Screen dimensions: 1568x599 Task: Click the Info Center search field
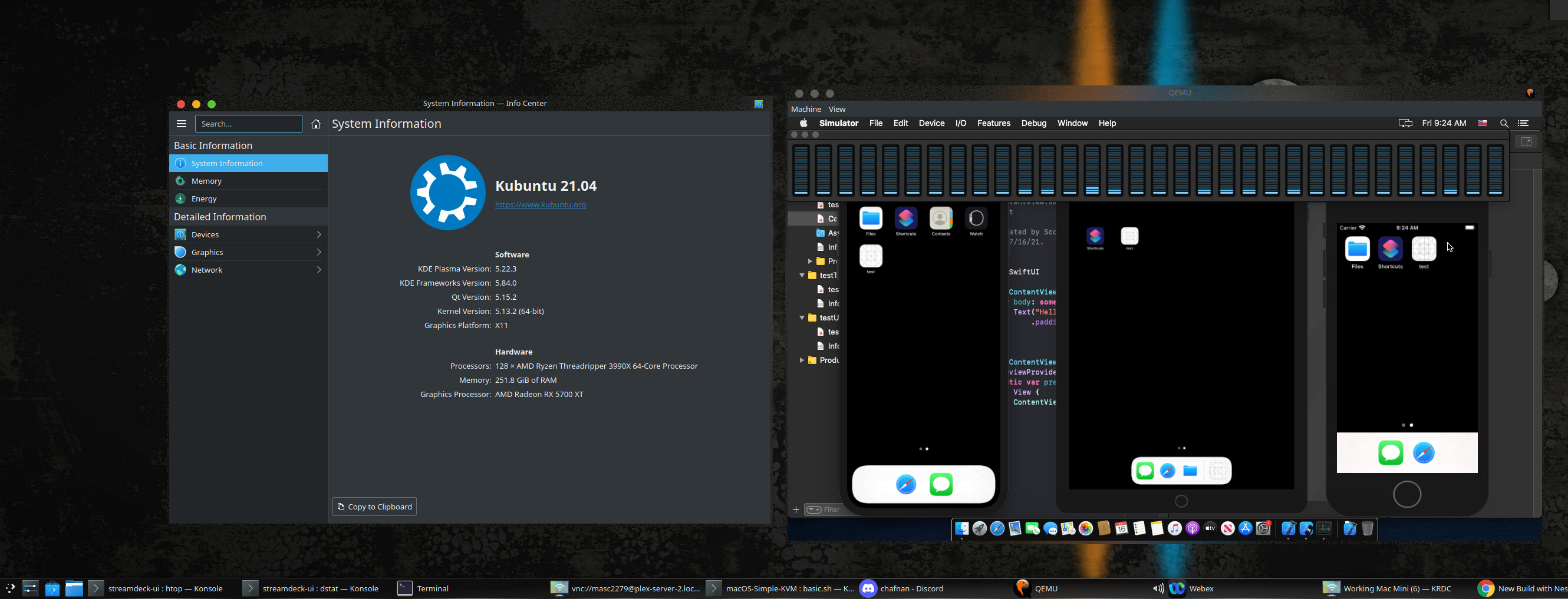(x=248, y=124)
